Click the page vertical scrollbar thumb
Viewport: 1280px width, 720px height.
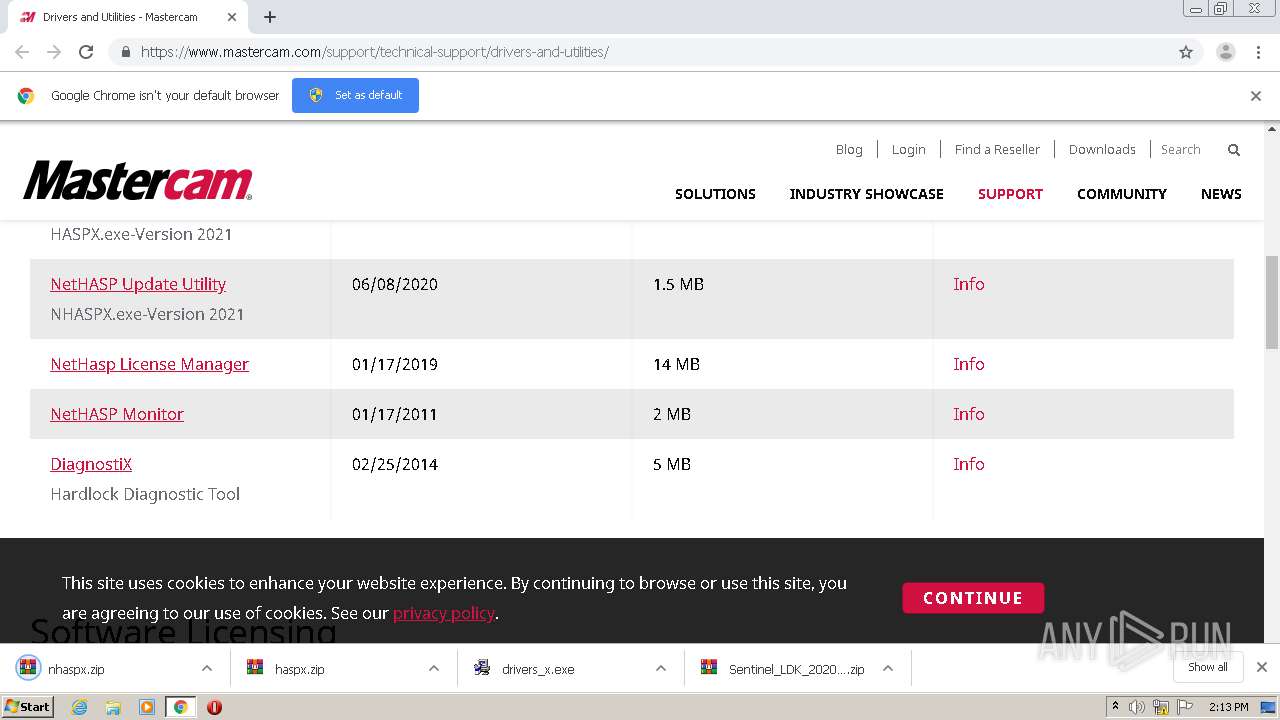click(1272, 303)
